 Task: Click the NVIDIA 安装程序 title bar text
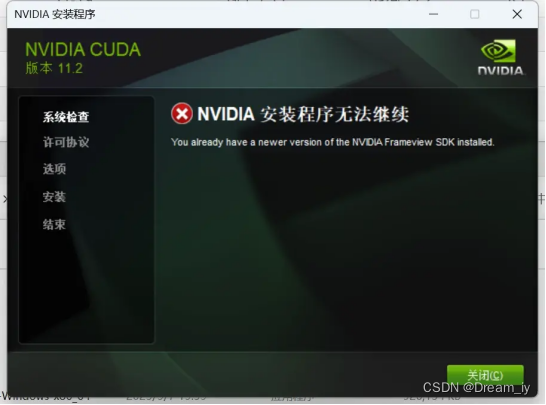tap(55, 14)
